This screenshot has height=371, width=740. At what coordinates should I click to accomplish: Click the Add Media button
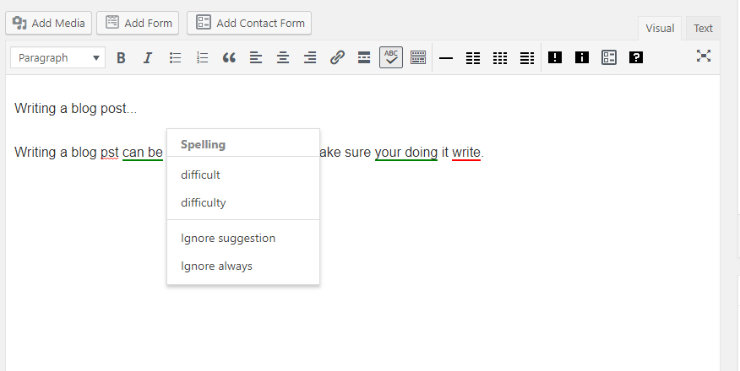pyautogui.click(x=49, y=23)
